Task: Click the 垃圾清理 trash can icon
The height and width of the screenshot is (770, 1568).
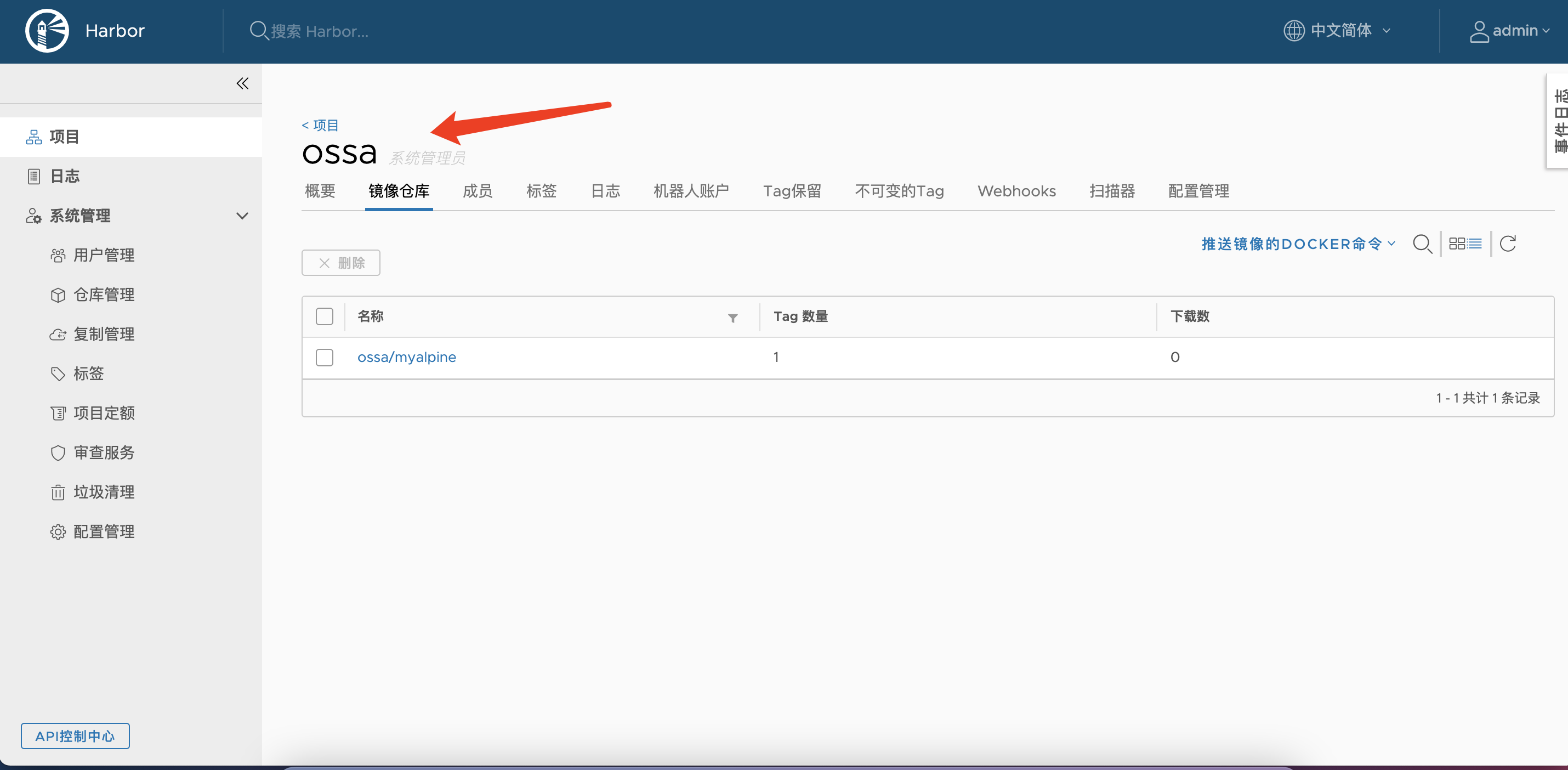Action: point(58,492)
